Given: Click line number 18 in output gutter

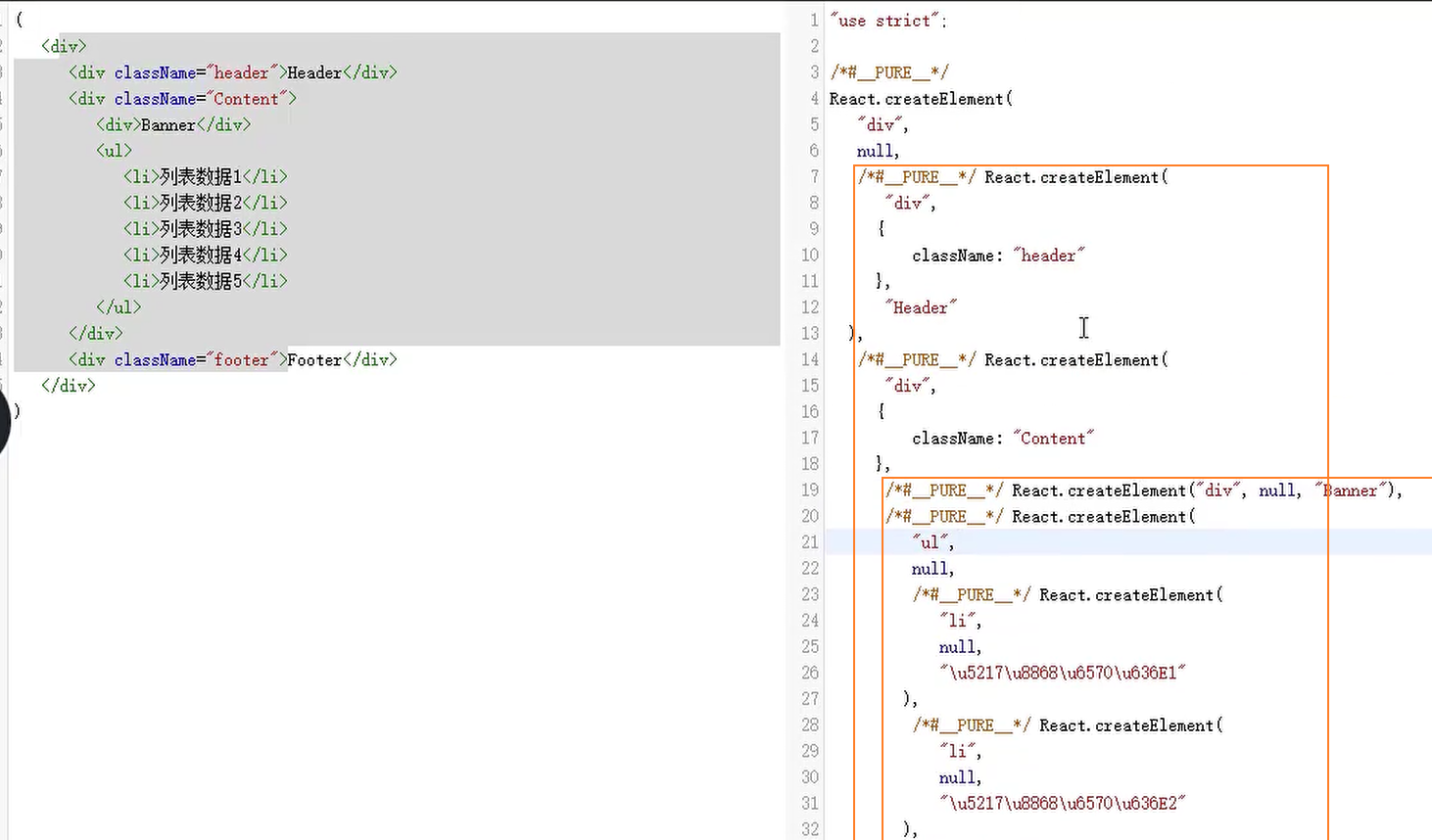Looking at the screenshot, I should [810, 464].
